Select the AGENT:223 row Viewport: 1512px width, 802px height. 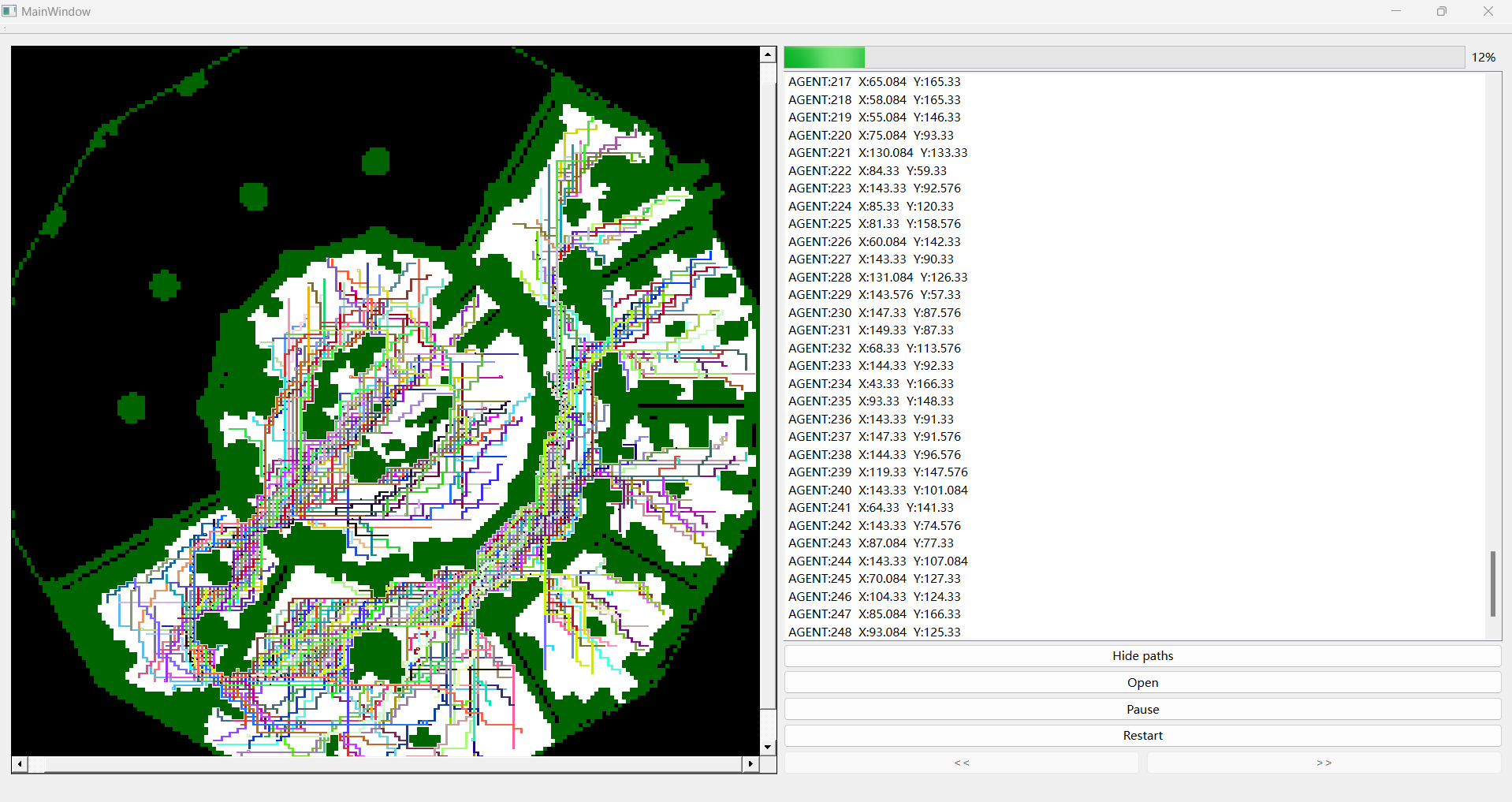(1135, 188)
